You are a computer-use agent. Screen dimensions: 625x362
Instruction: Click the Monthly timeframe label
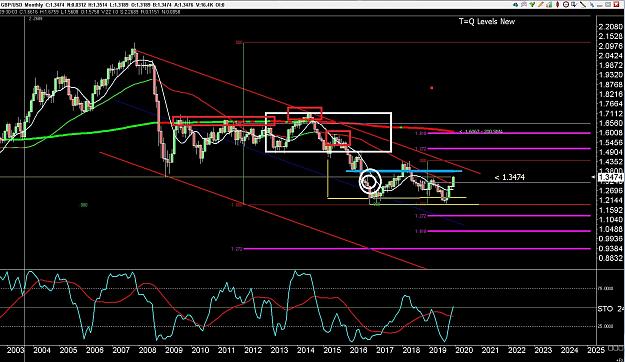[34, 5]
